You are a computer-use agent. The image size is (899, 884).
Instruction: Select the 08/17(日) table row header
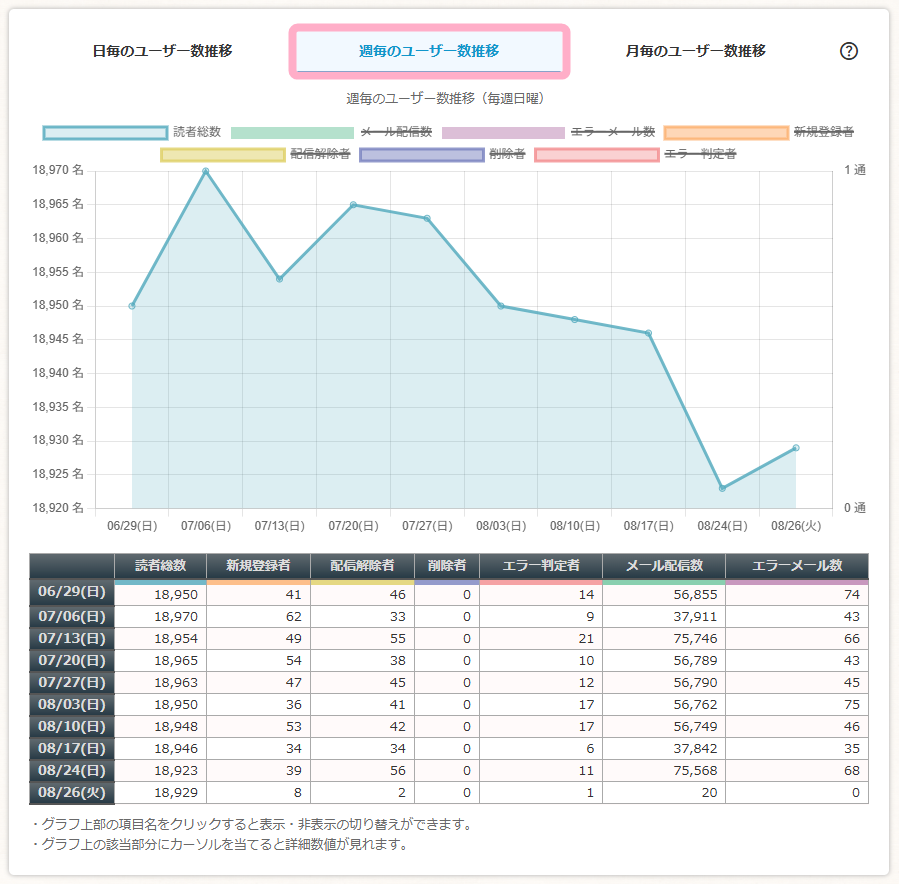pos(72,749)
